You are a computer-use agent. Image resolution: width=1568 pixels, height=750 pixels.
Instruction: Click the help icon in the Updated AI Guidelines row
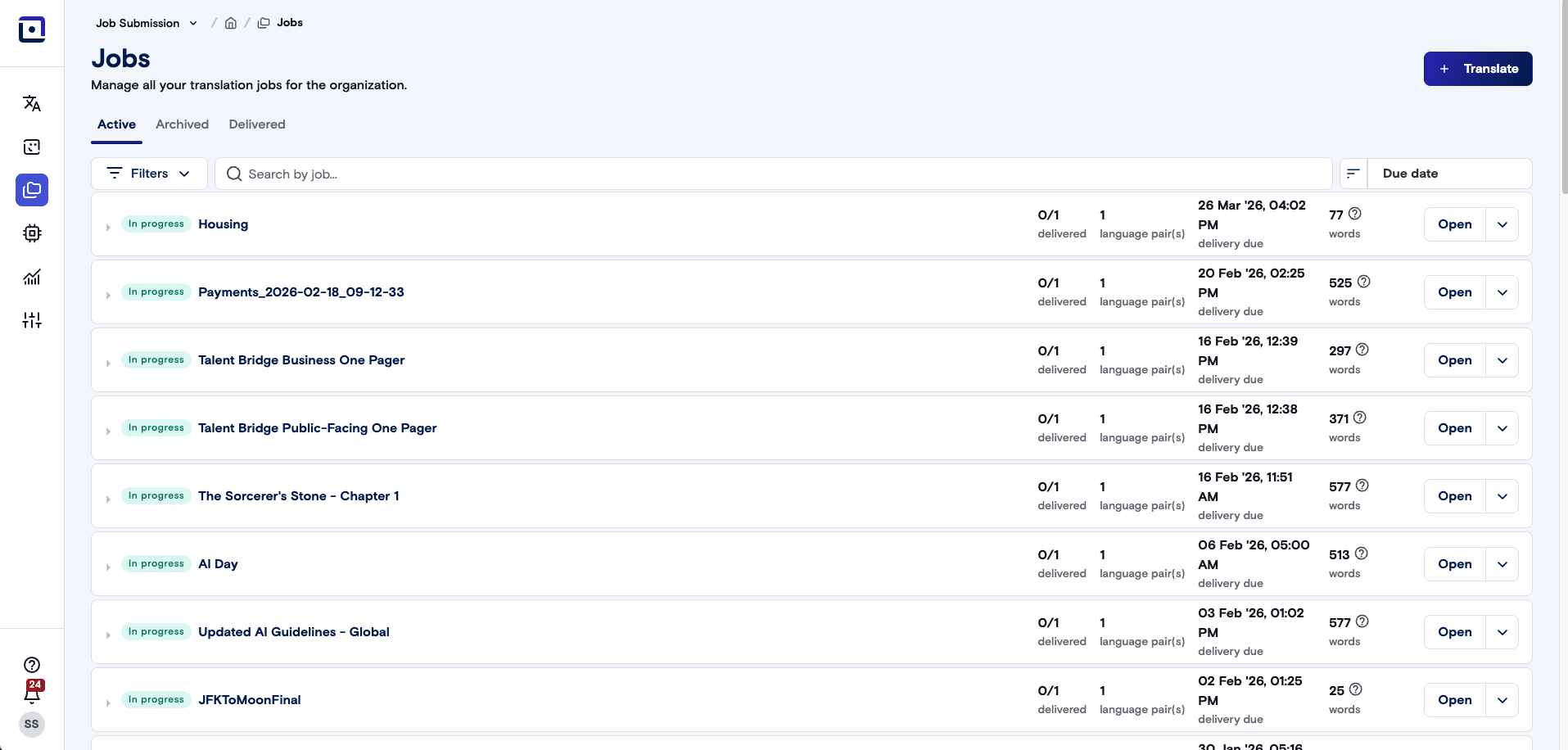click(1362, 621)
